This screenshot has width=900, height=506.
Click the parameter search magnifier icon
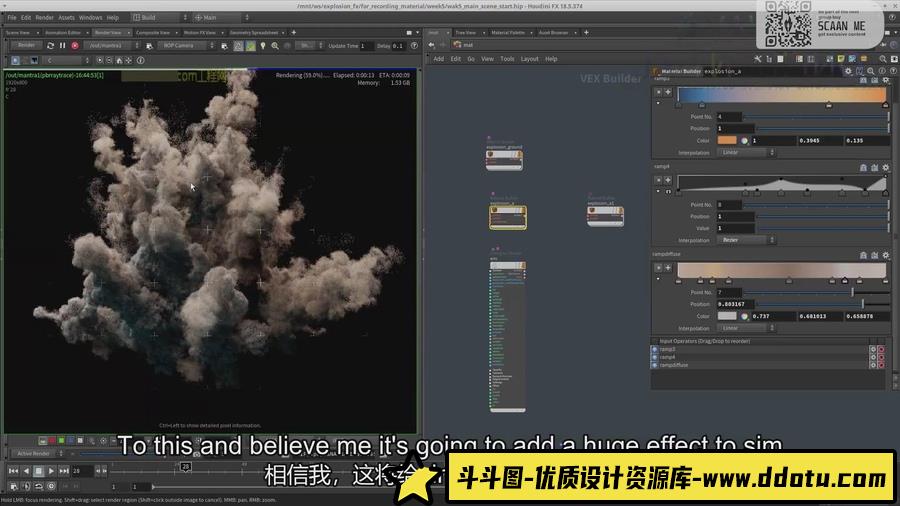coord(871,71)
